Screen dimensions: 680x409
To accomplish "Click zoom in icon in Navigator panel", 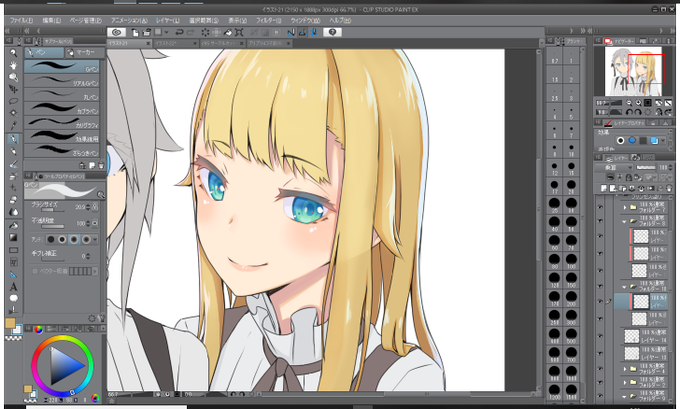I will (x=638, y=103).
